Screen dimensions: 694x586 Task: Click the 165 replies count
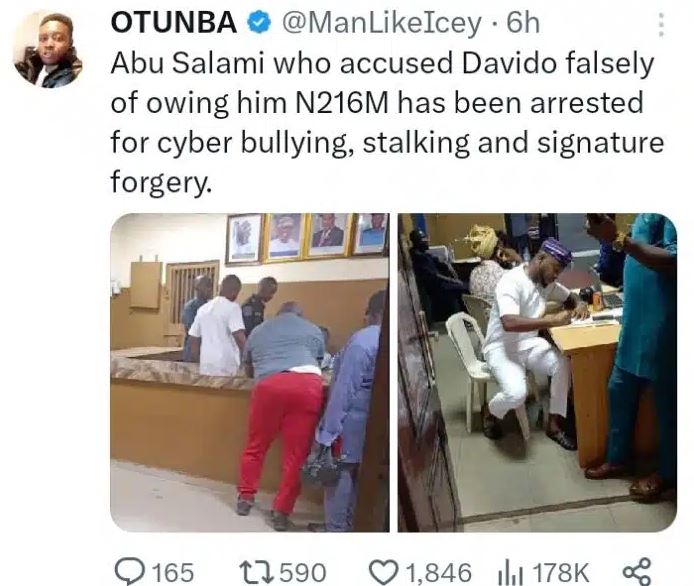170,570
